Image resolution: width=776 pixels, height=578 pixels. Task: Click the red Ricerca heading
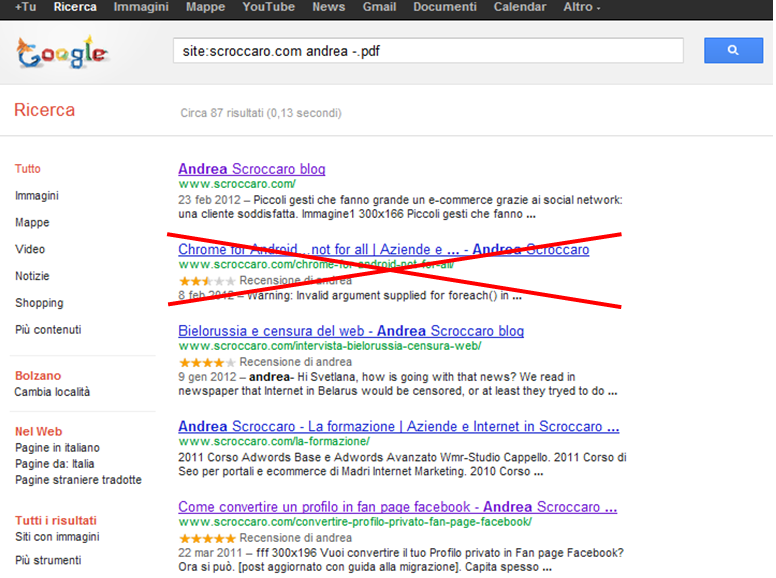coord(45,110)
